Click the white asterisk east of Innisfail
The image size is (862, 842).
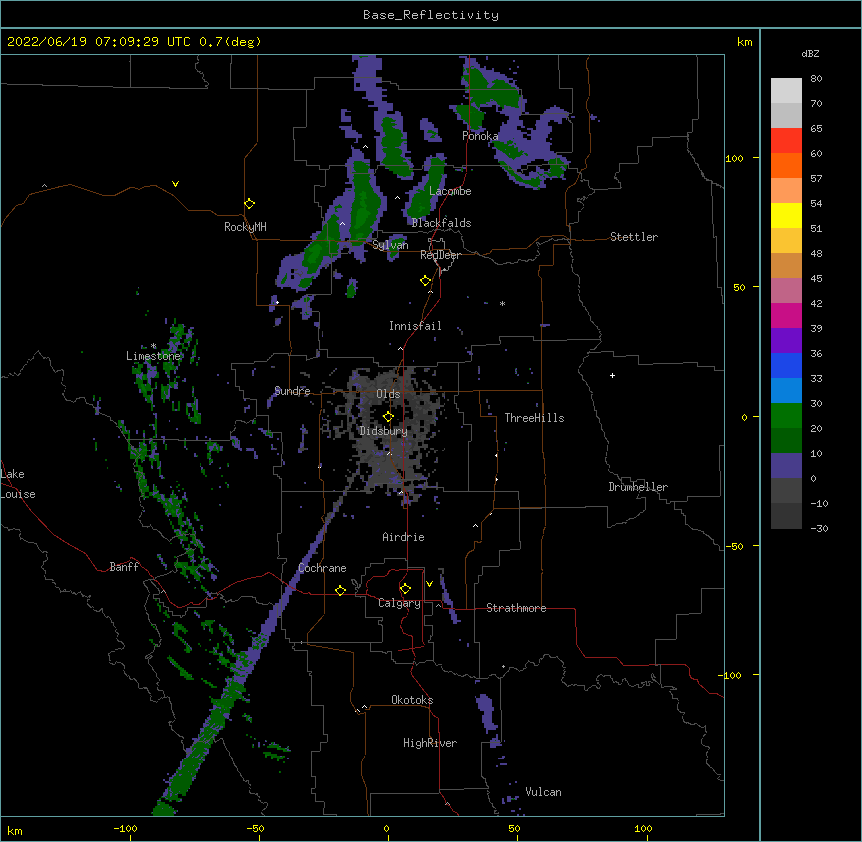click(x=502, y=303)
